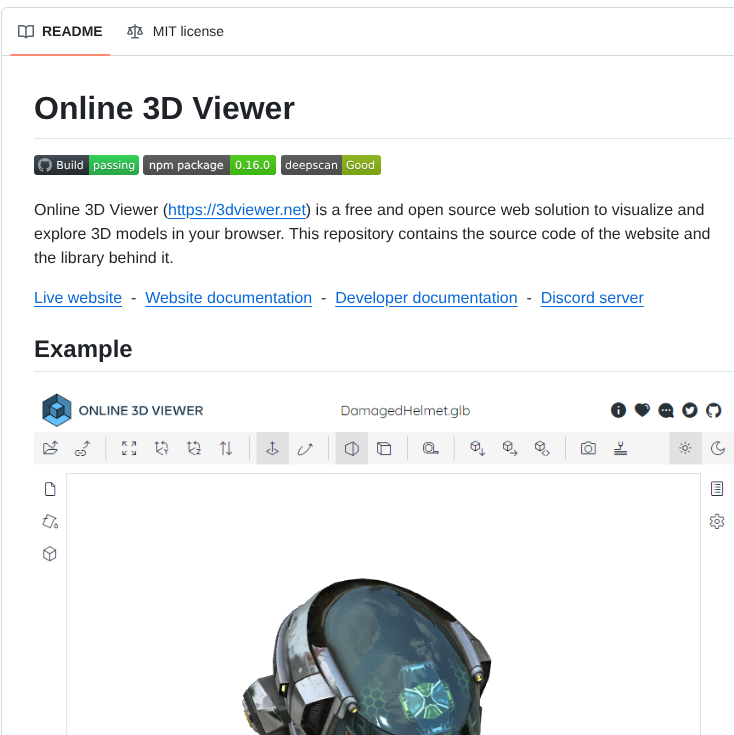This screenshot has height=735, width=734.
Task: Click the heart donate icon
Action: [642, 410]
